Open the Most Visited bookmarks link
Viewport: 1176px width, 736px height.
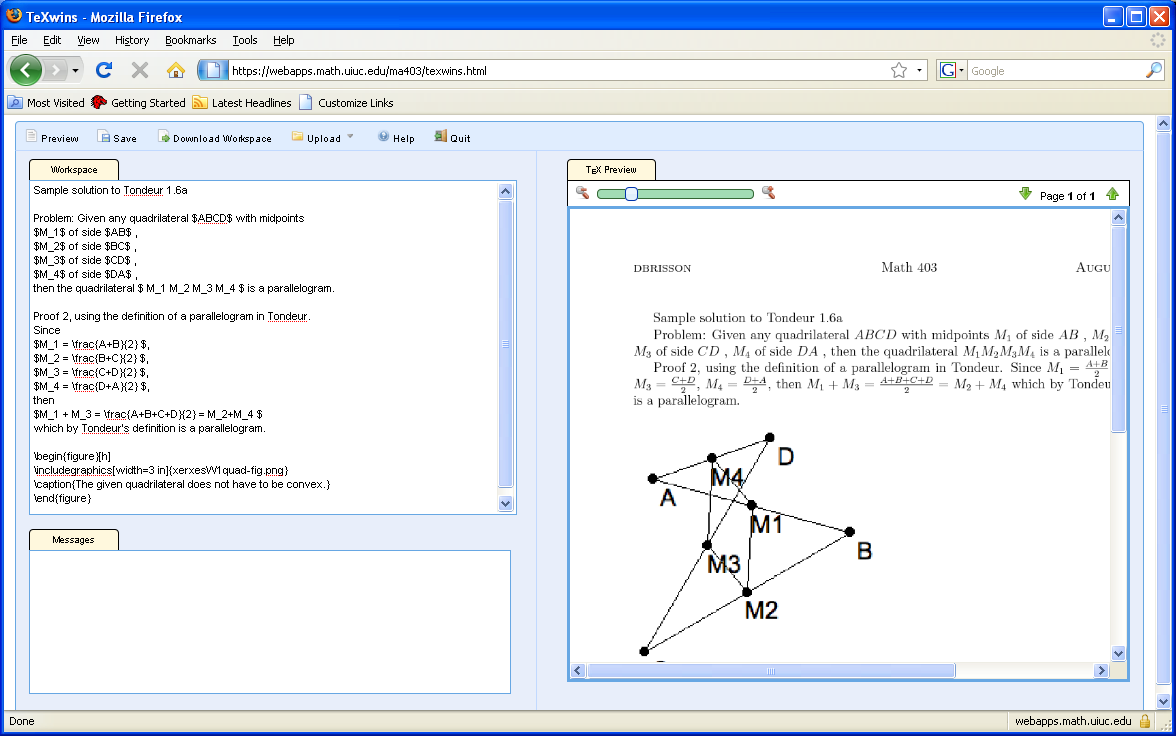coord(47,102)
